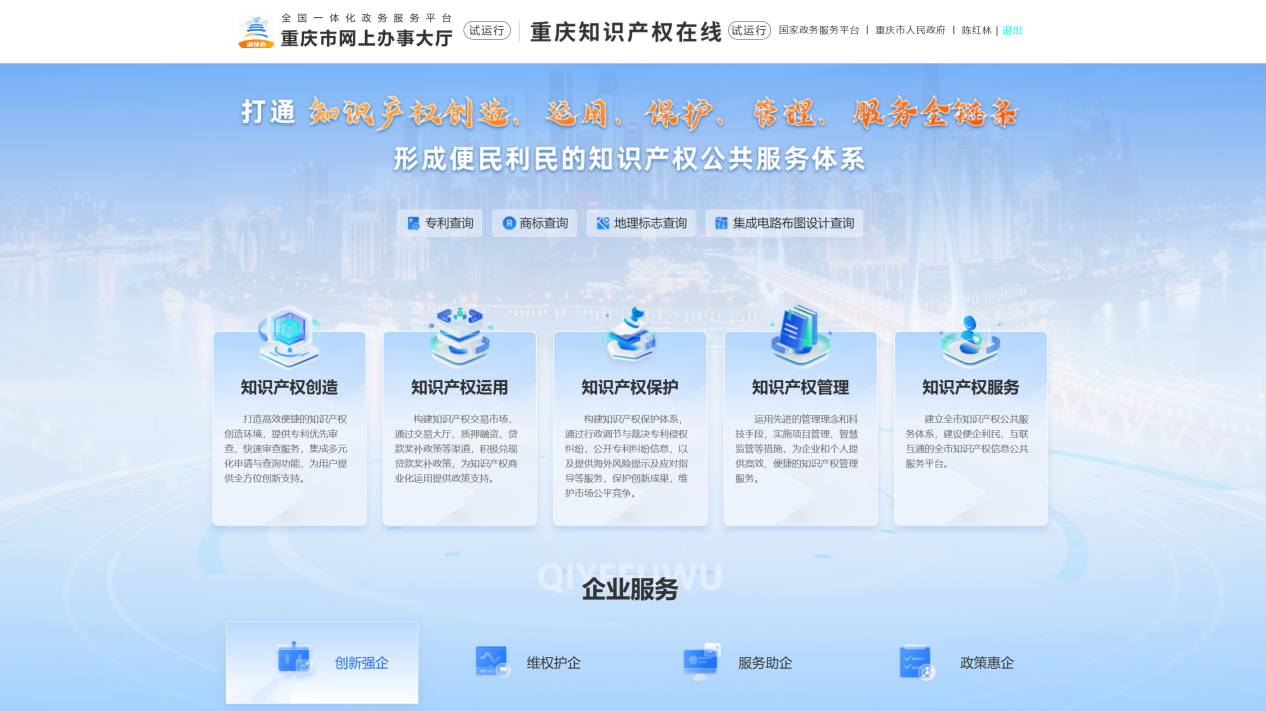Visit 重庆市人民政府 link
This screenshot has width=1266, height=711.
point(910,30)
